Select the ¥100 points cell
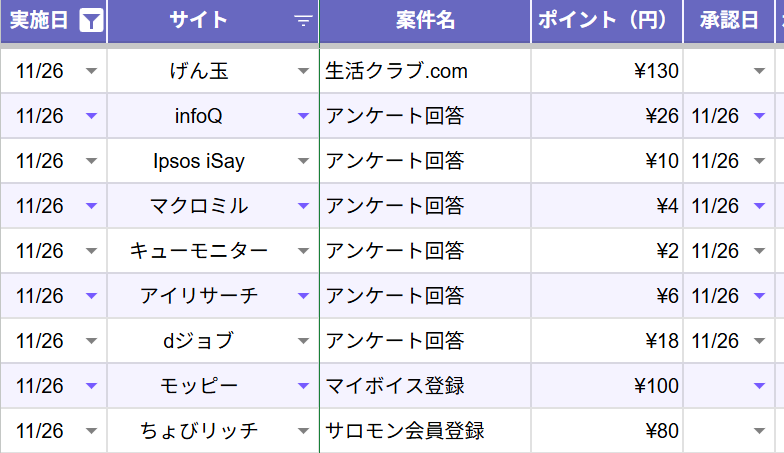Screen dimensions: 784x453 pos(607,386)
